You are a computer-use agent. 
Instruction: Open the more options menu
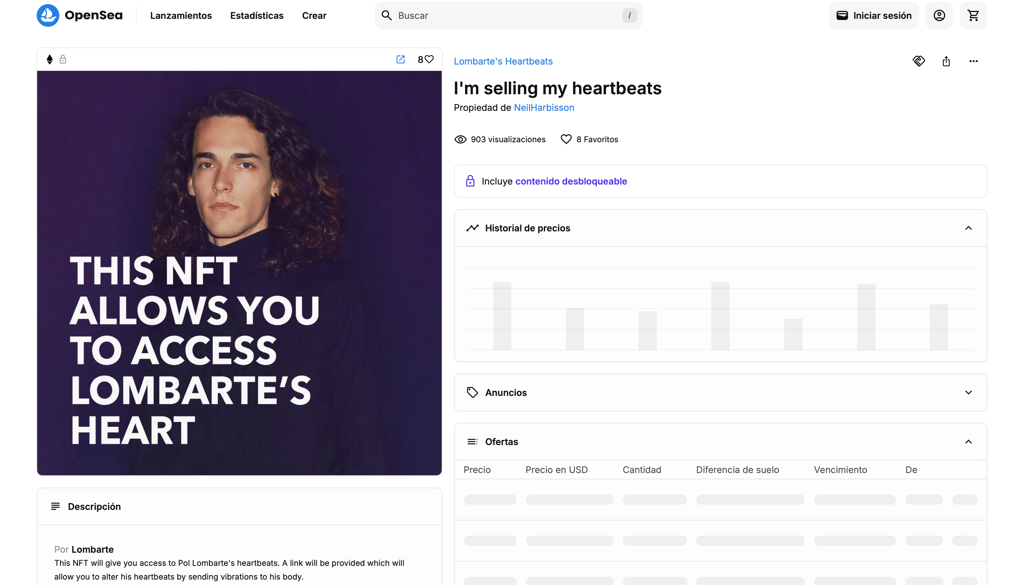point(973,62)
